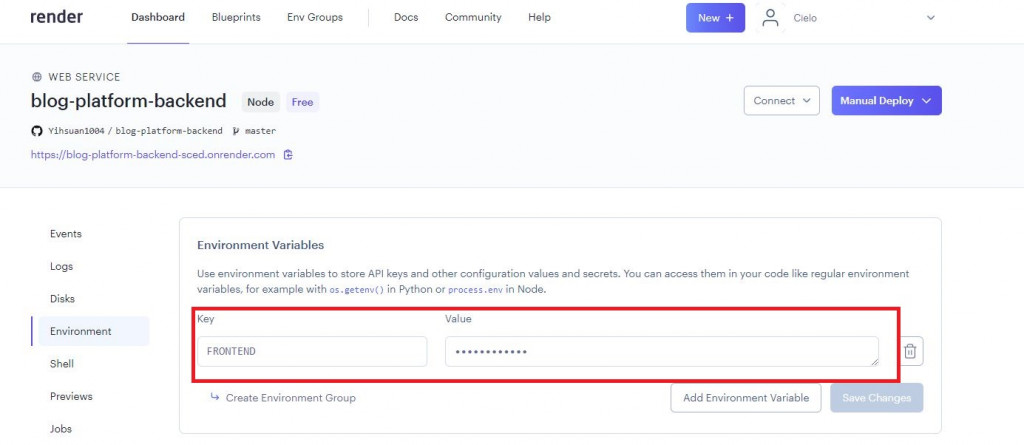Click the Cielo account name
The width and height of the screenshot is (1024, 445).
(x=805, y=18)
